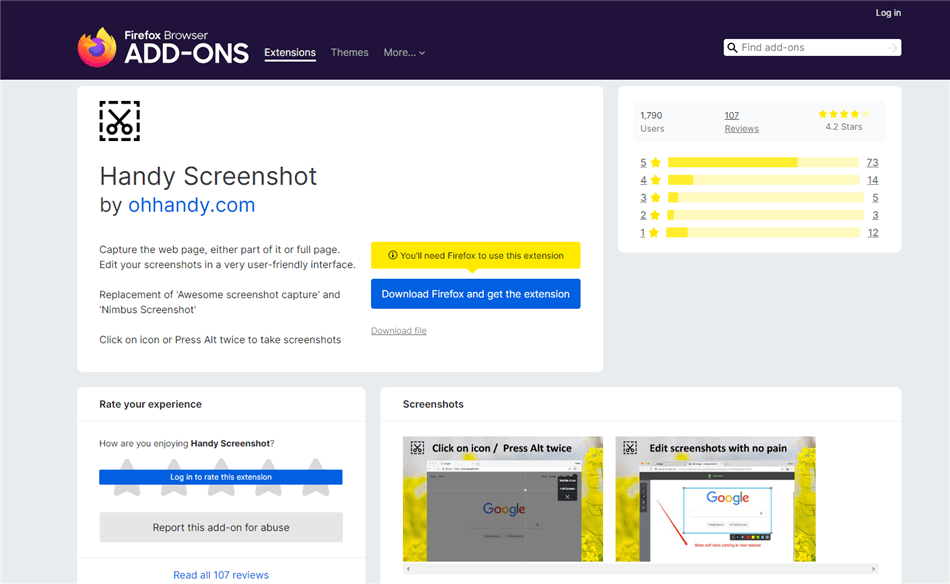Click the 14 four-star reviews count
Image resolution: width=950 pixels, height=584 pixels.
(x=872, y=180)
